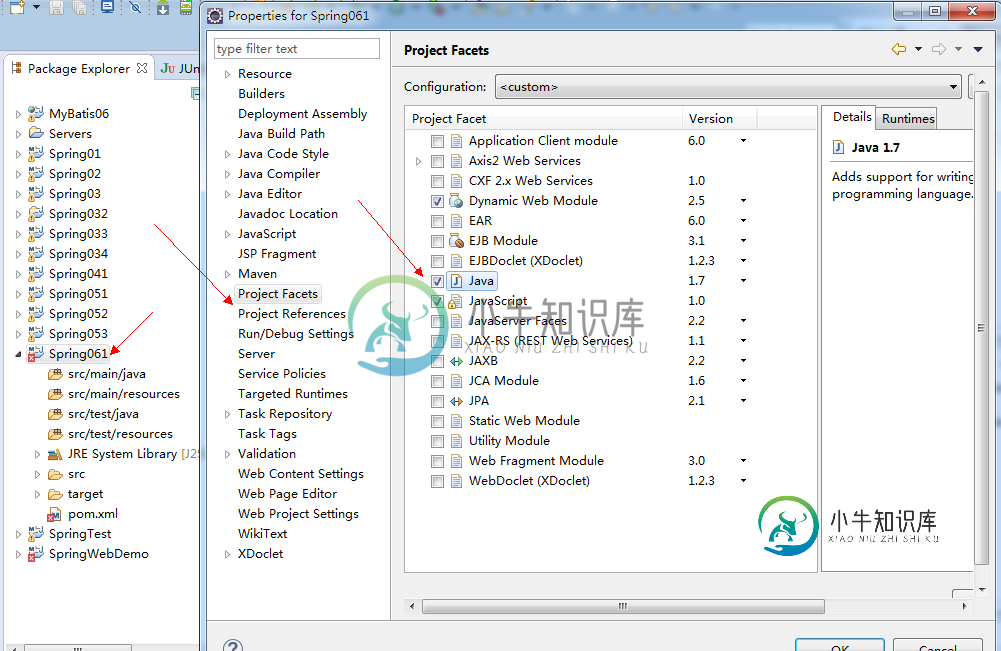Click the JPA facet icon
The height and width of the screenshot is (651, 1001).
coord(456,401)
